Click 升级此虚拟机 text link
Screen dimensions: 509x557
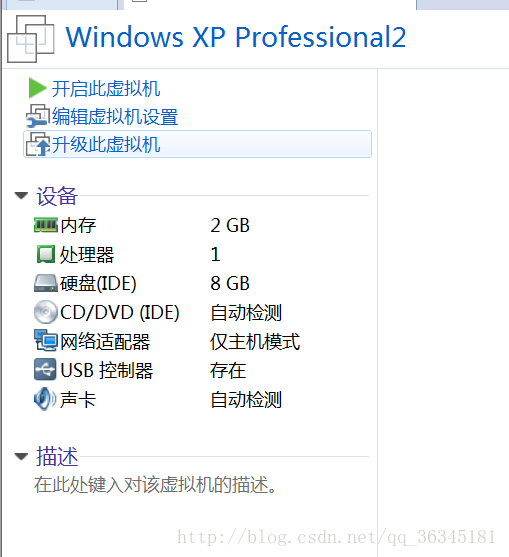[106, 145]
